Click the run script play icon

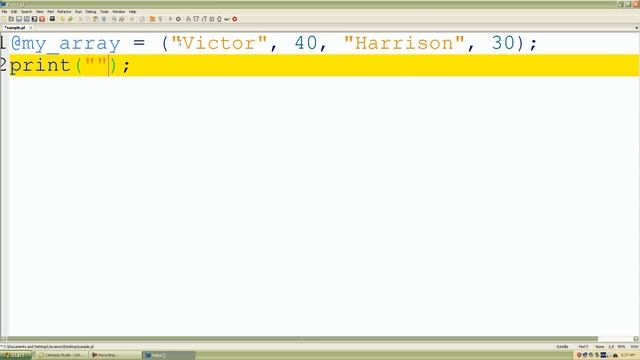click(x=170, y=19)
